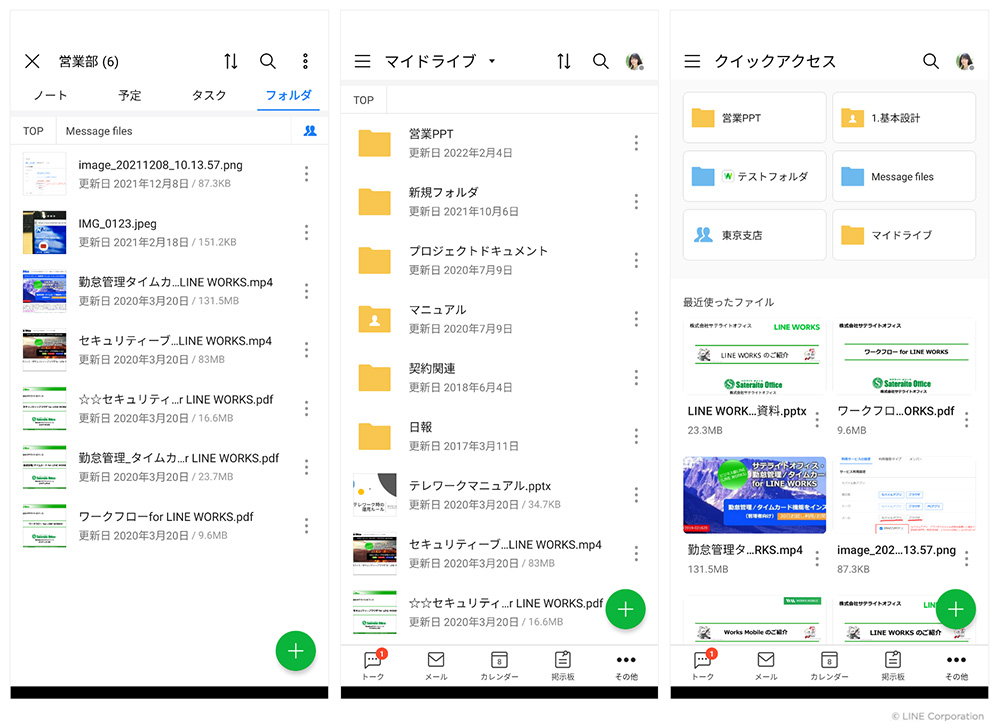This screenshot has height=728, width=1000.
Task: Expand the マイドライブ dropdown arrow
Action: click(492, 61)
